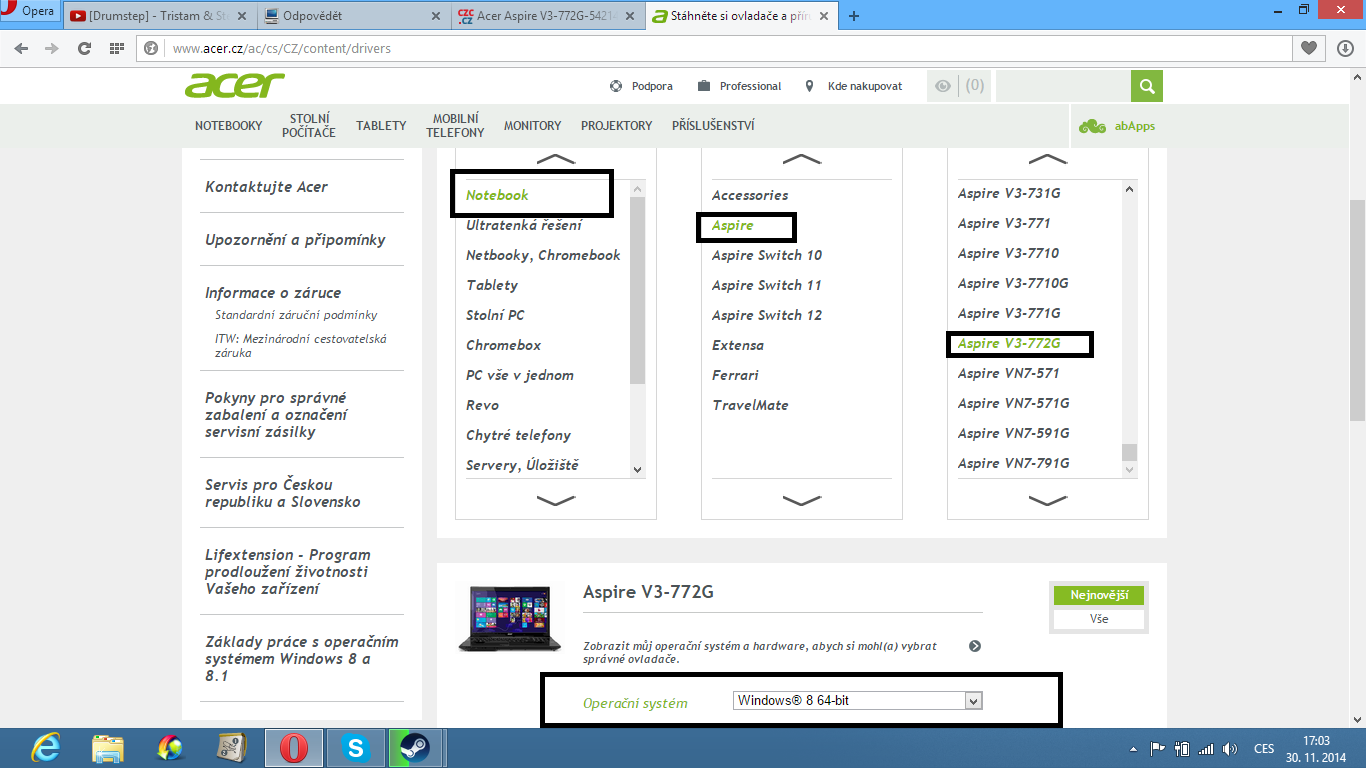Select TravelMate series
1366x768 pixels.
750,405
